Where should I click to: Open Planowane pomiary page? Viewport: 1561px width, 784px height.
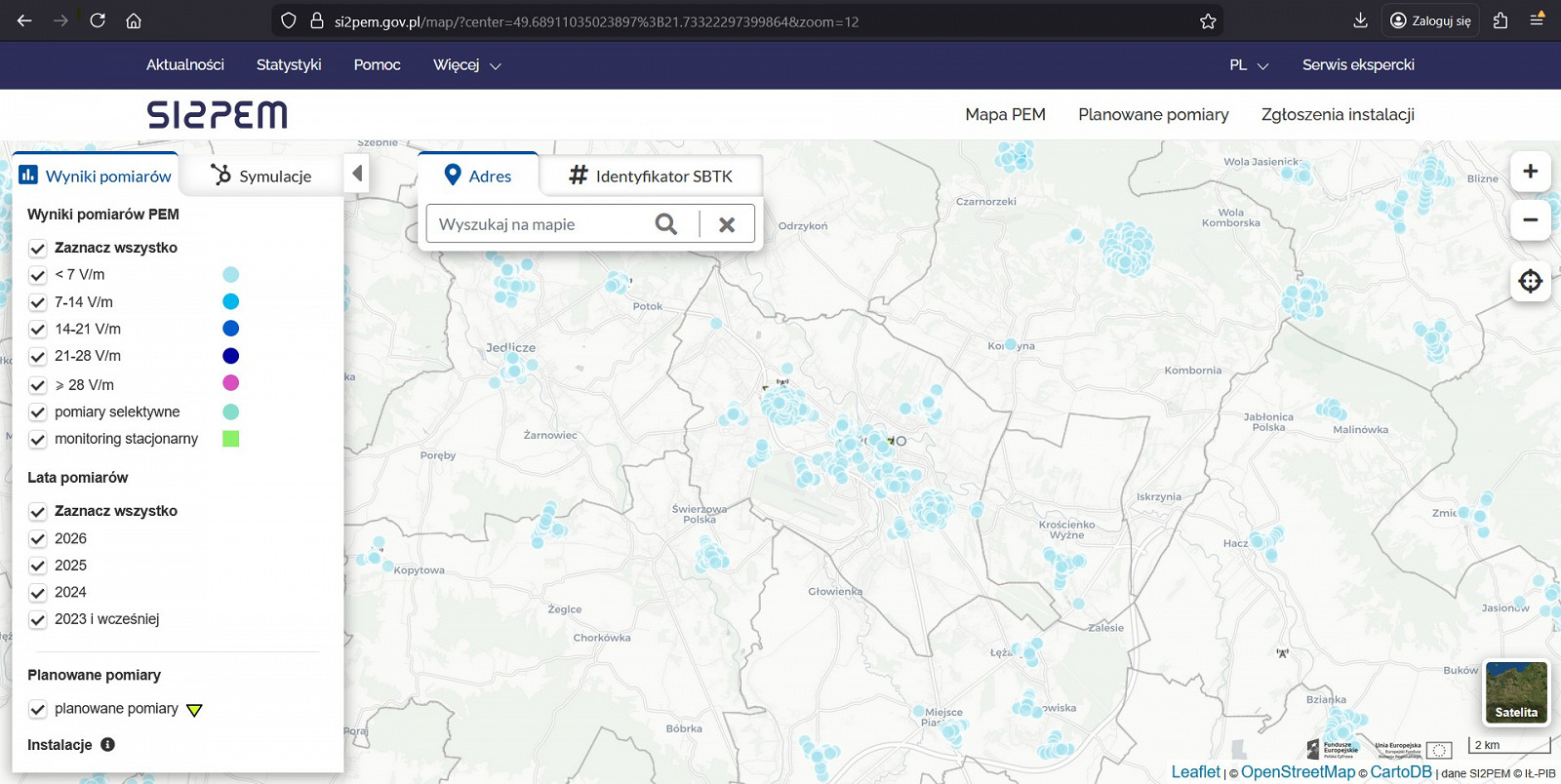(x=1153, y=115)
